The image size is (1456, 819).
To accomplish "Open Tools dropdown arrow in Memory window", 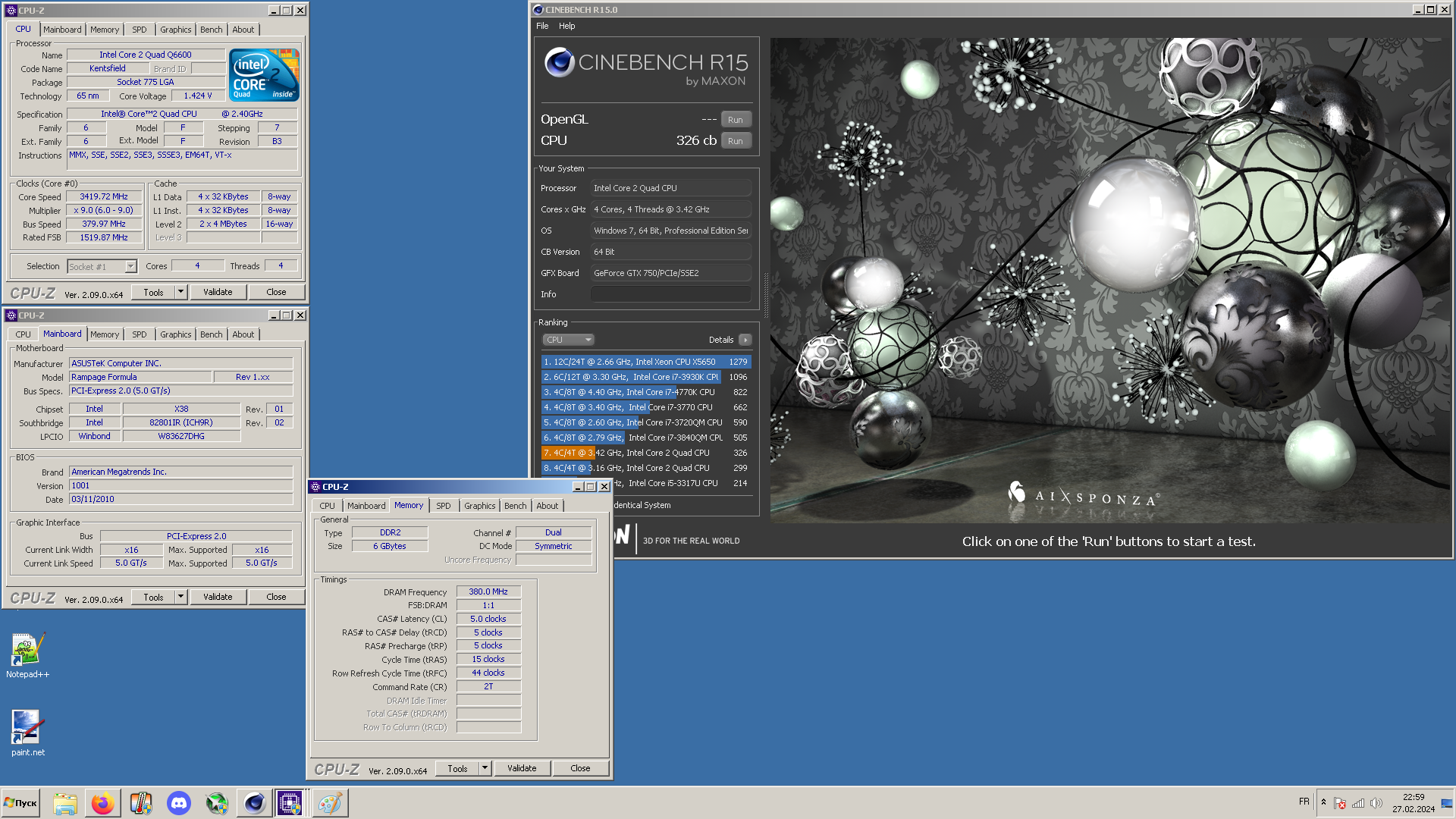I will pyautogui.click(x=485, y=768).
